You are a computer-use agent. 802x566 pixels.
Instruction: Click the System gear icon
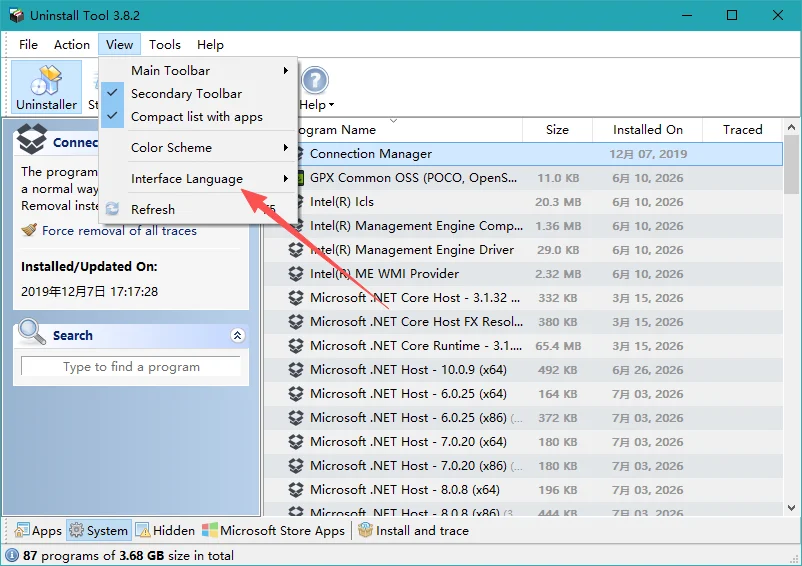pyautogui.click(x=76, y=530)
